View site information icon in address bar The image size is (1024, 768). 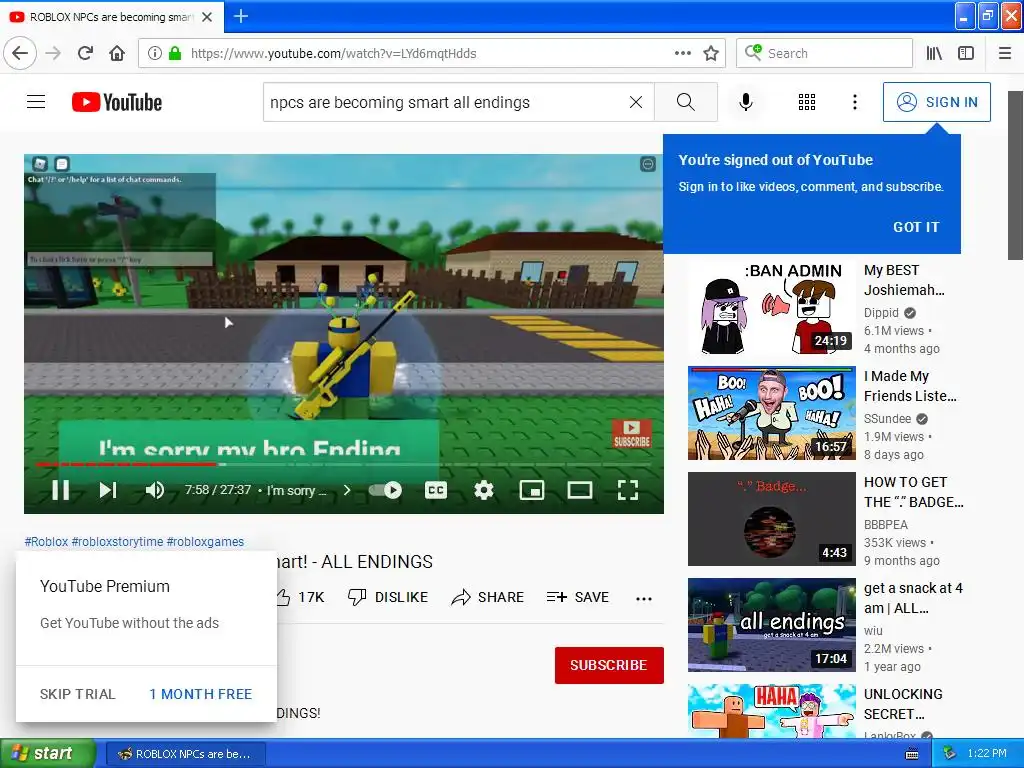coord(154,53)
